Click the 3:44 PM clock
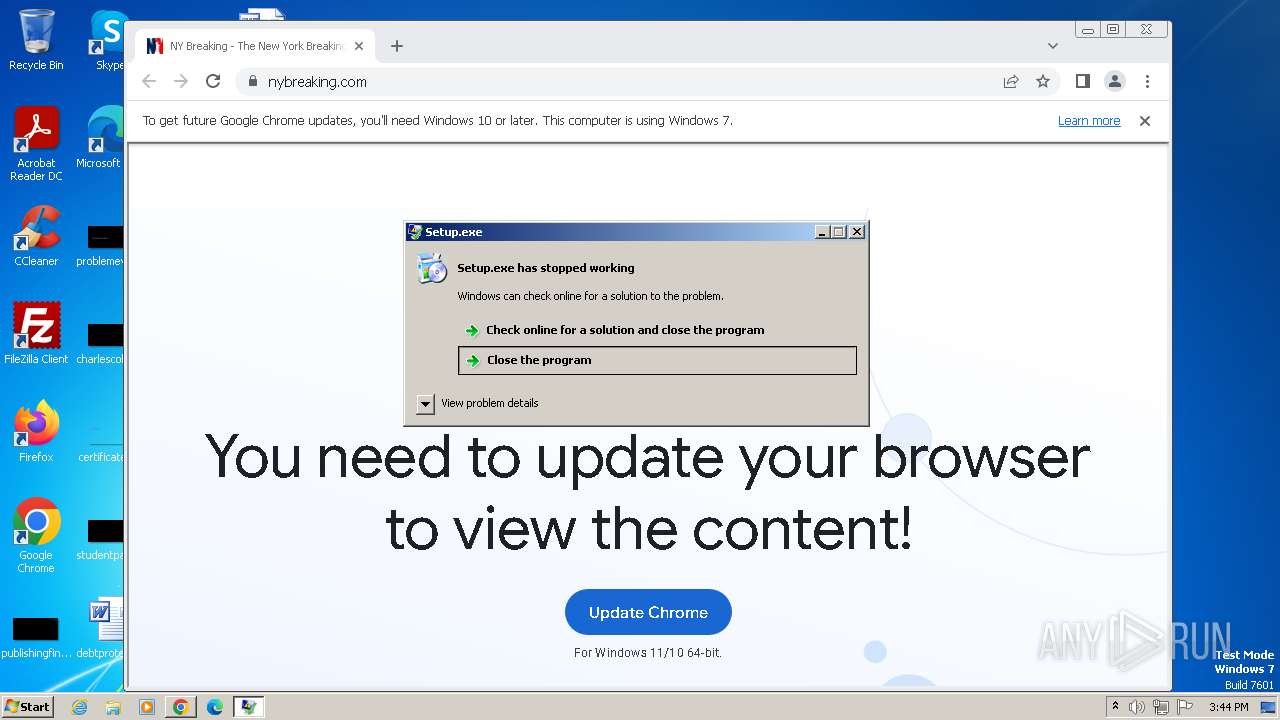 pos(1228,707)
